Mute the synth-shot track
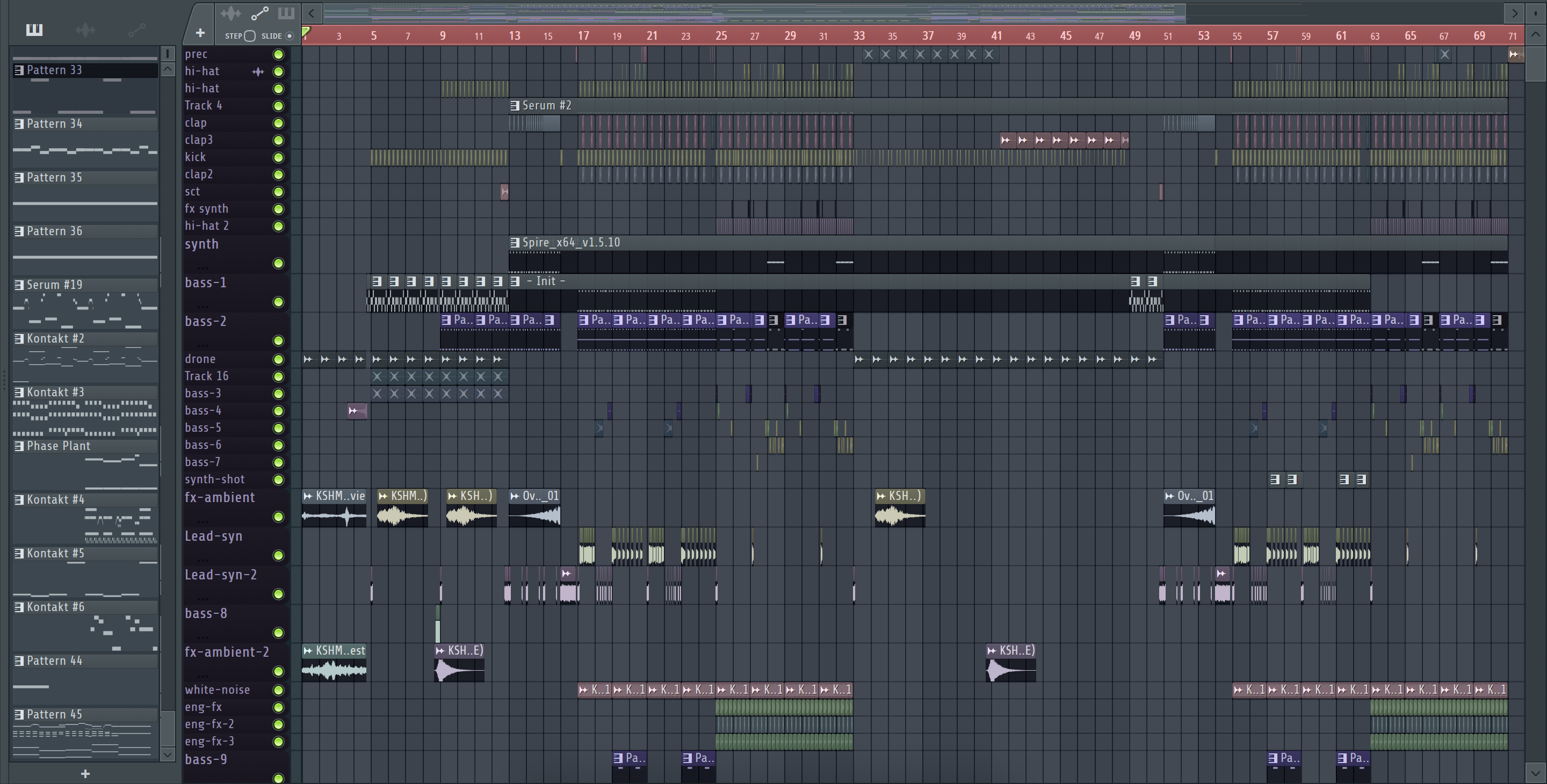Image resolution: width=1547 pixels, height=784 pixels. pyautogui.click(x=279, y=480)
